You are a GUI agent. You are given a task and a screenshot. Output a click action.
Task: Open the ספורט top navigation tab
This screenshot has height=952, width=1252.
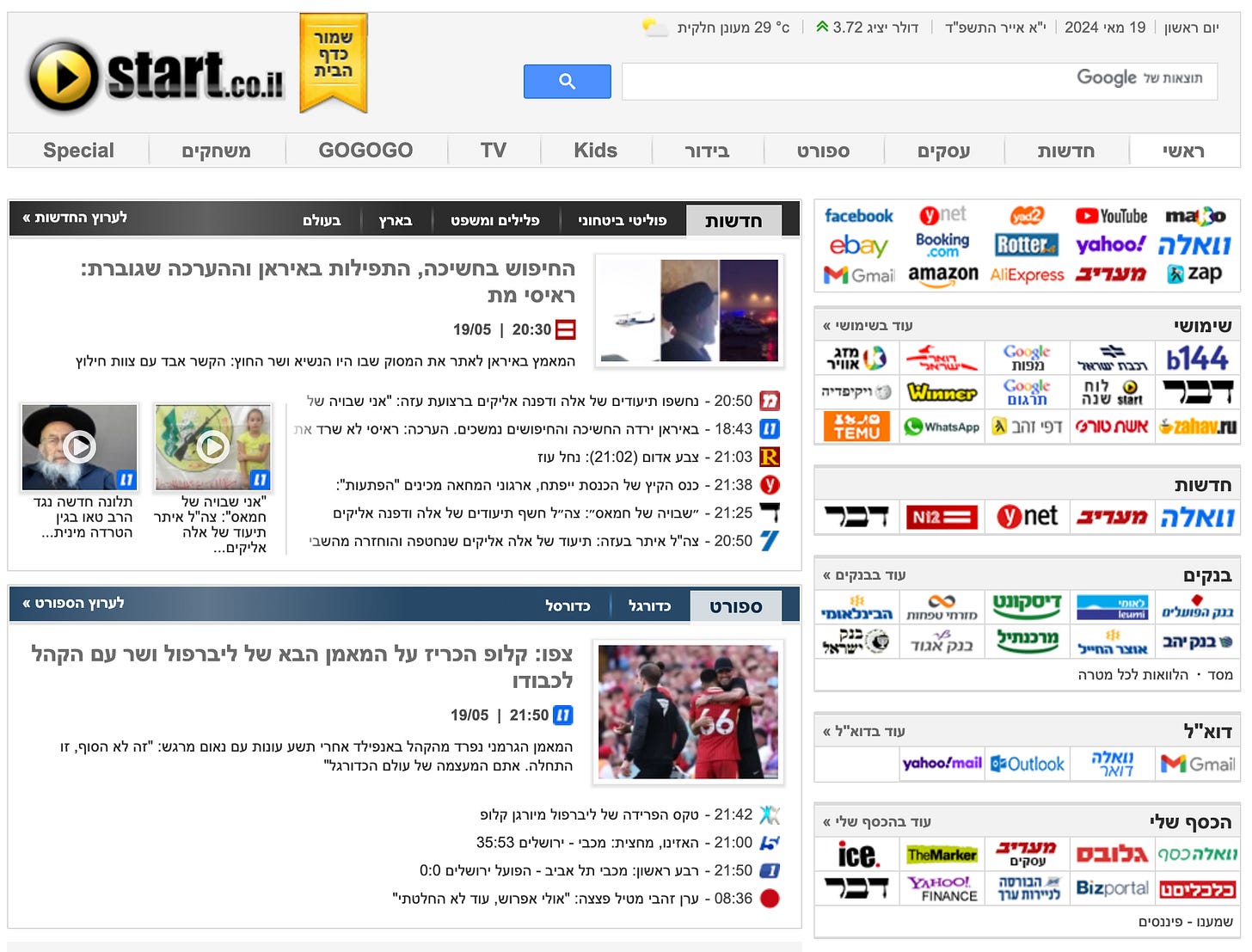[x=823, y=151]
